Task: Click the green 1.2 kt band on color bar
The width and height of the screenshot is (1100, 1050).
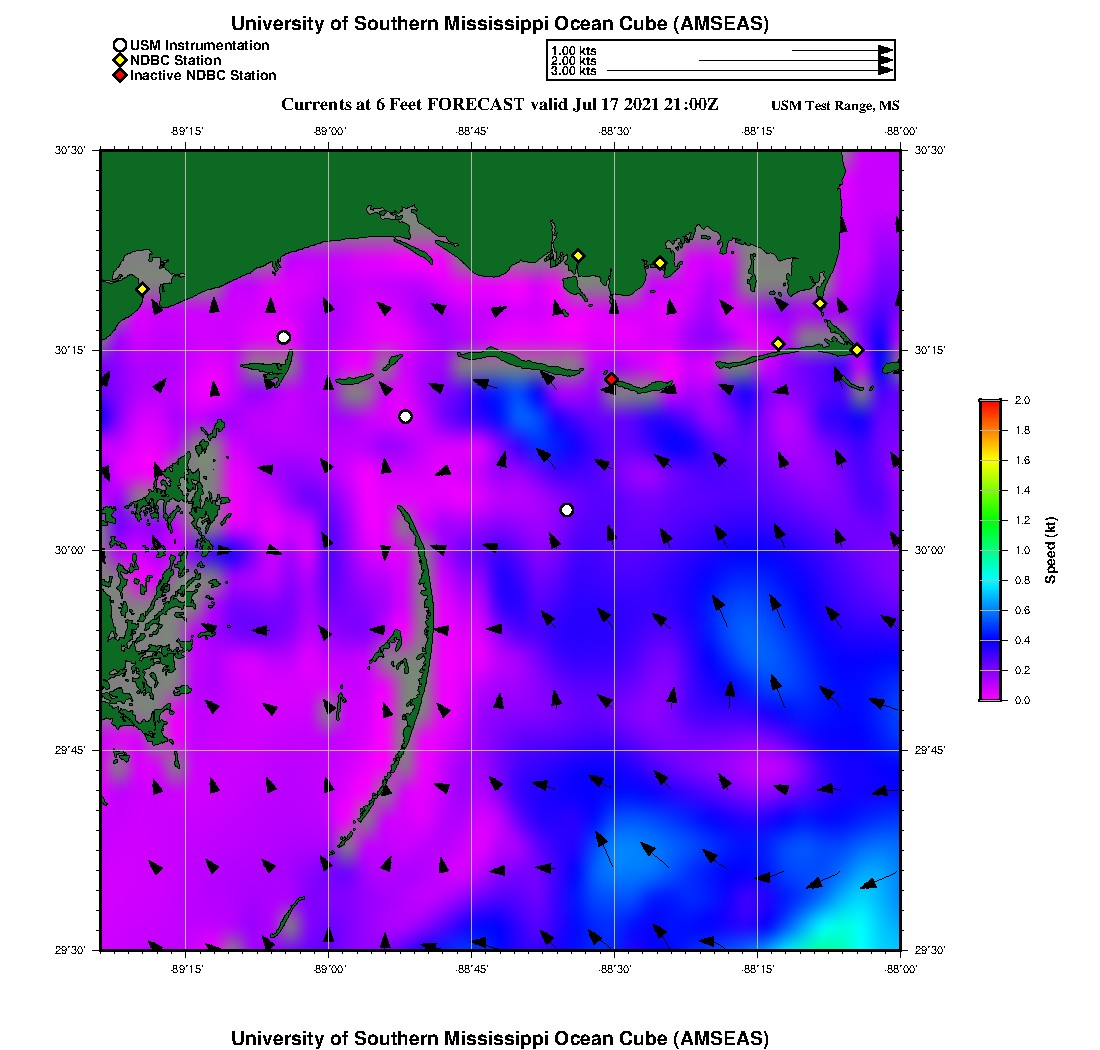Action: point(990,520)
